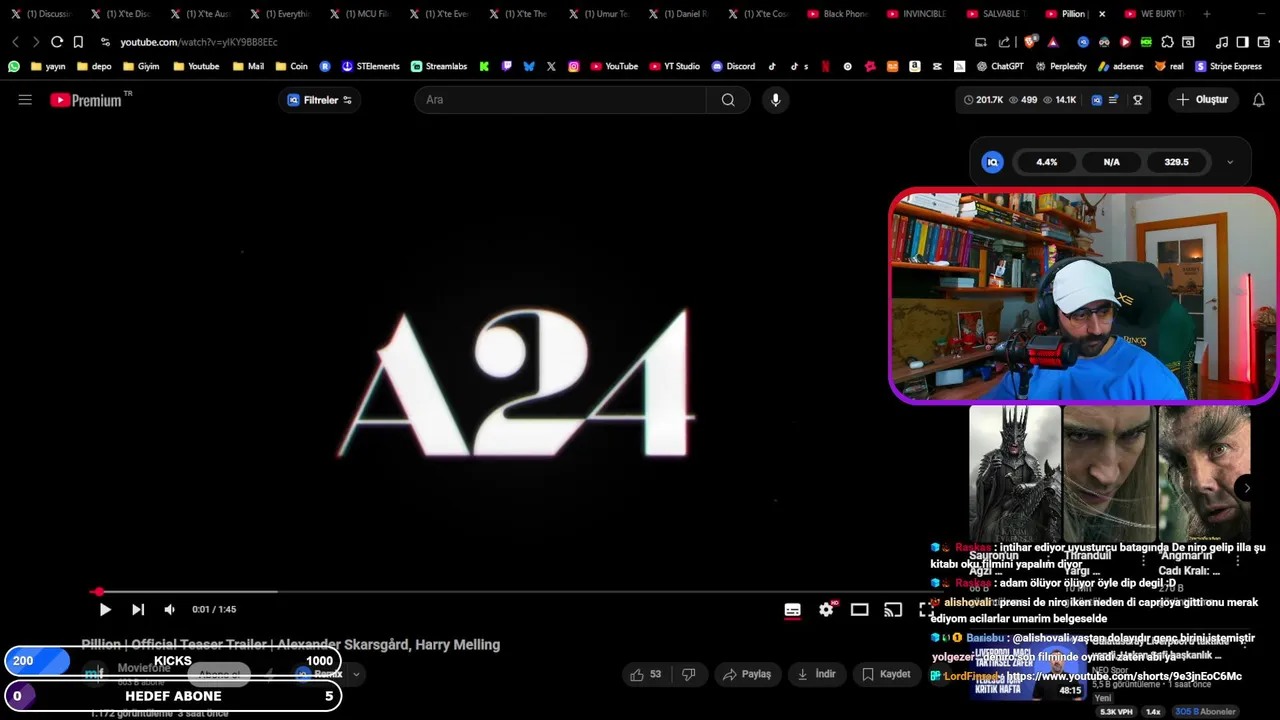Start voice search with microphone

tap(775, 100)
